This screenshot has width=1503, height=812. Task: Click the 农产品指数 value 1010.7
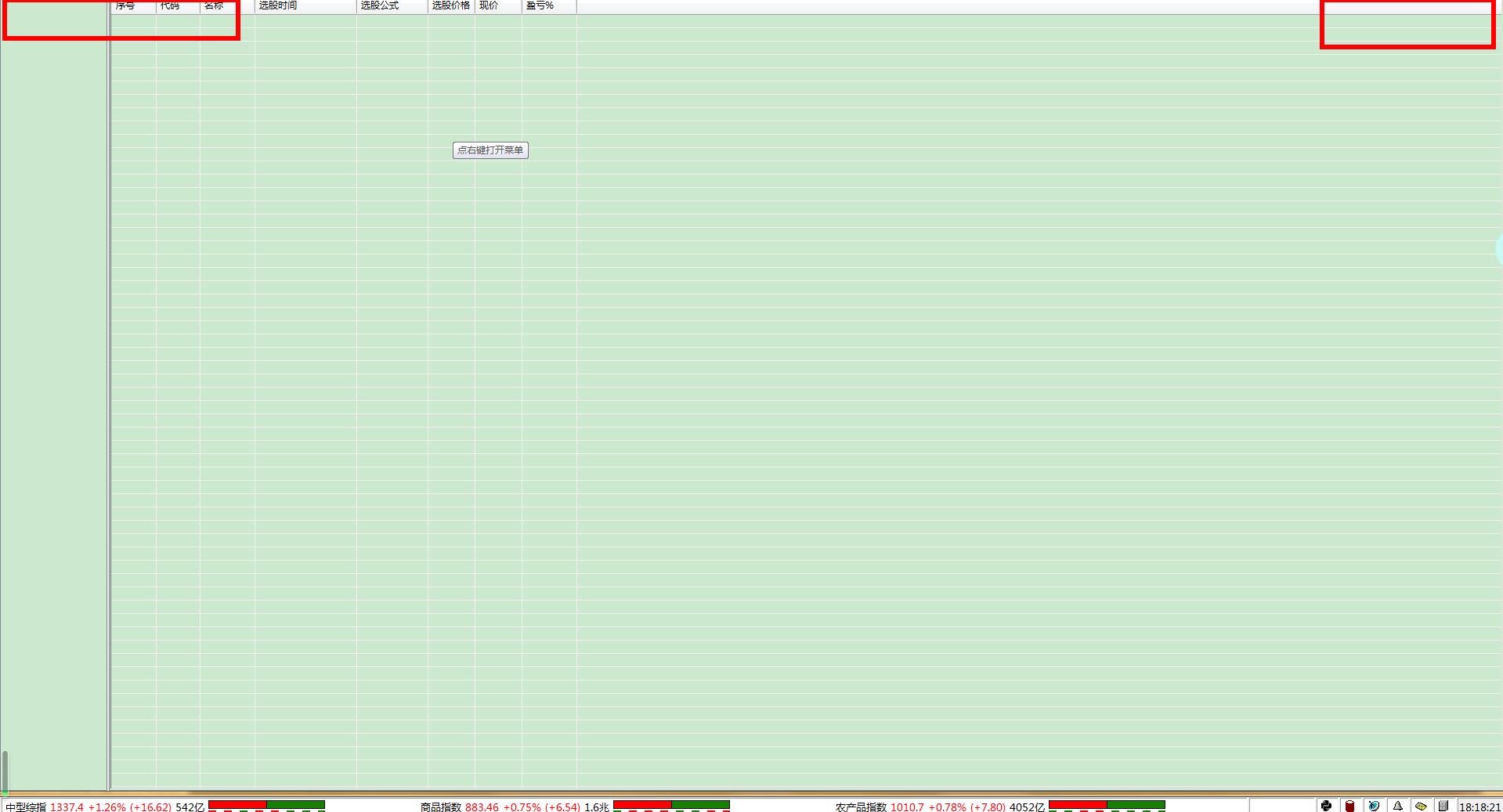(907, 807)
